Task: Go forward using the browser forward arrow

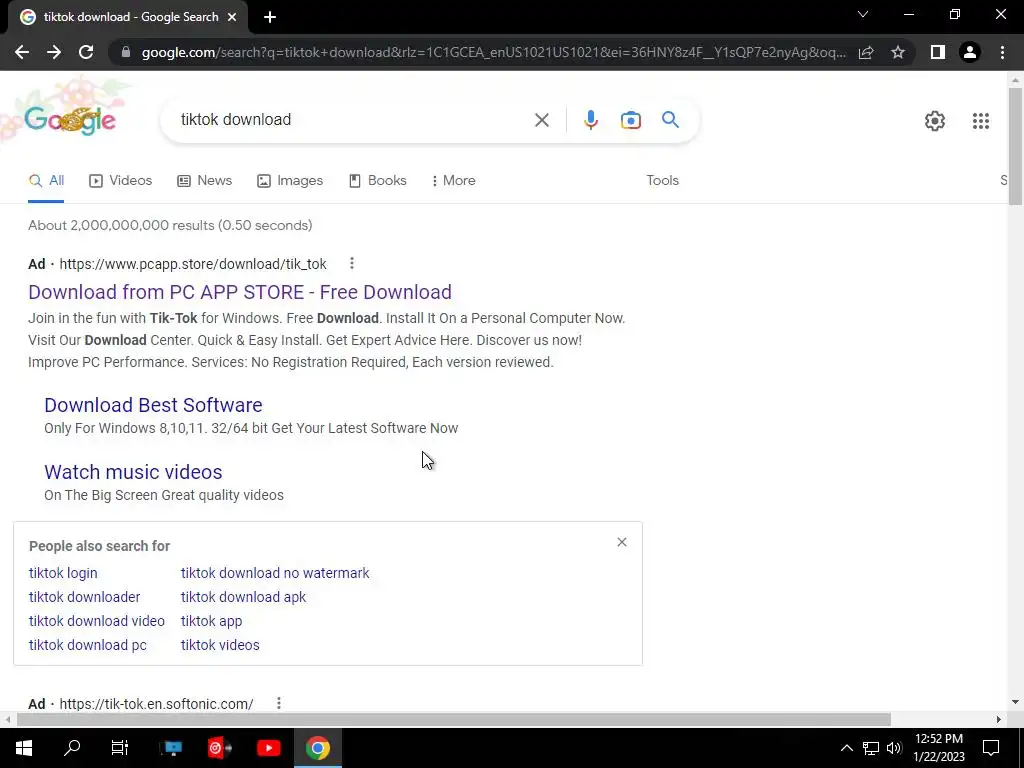Action: pos(54,52)
